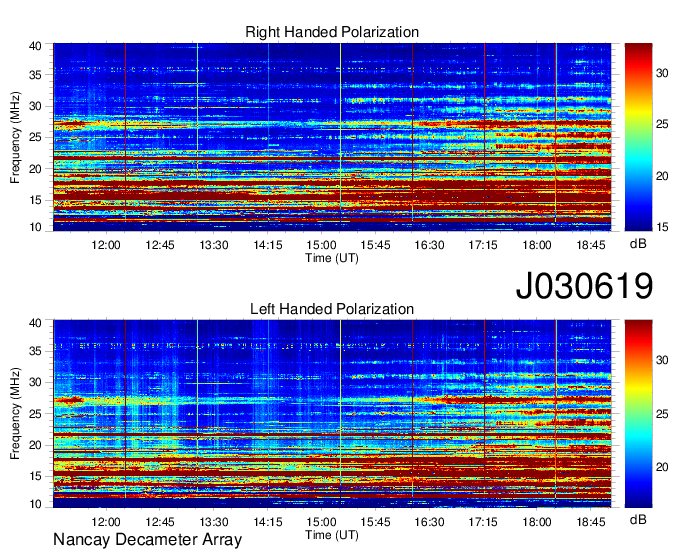Click dB unit label beside Right Handed color bar
The image size is (680, 552).
(x=638, y=244)
